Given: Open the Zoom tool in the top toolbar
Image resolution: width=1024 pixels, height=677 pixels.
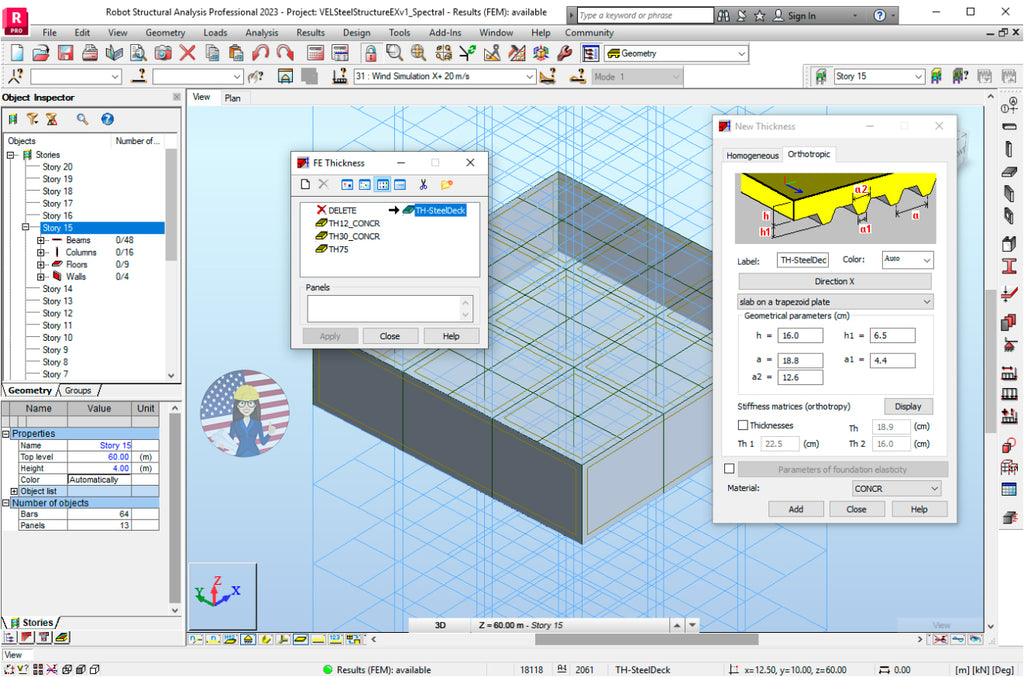Looking at the screenshot, I should coord(393,52).
